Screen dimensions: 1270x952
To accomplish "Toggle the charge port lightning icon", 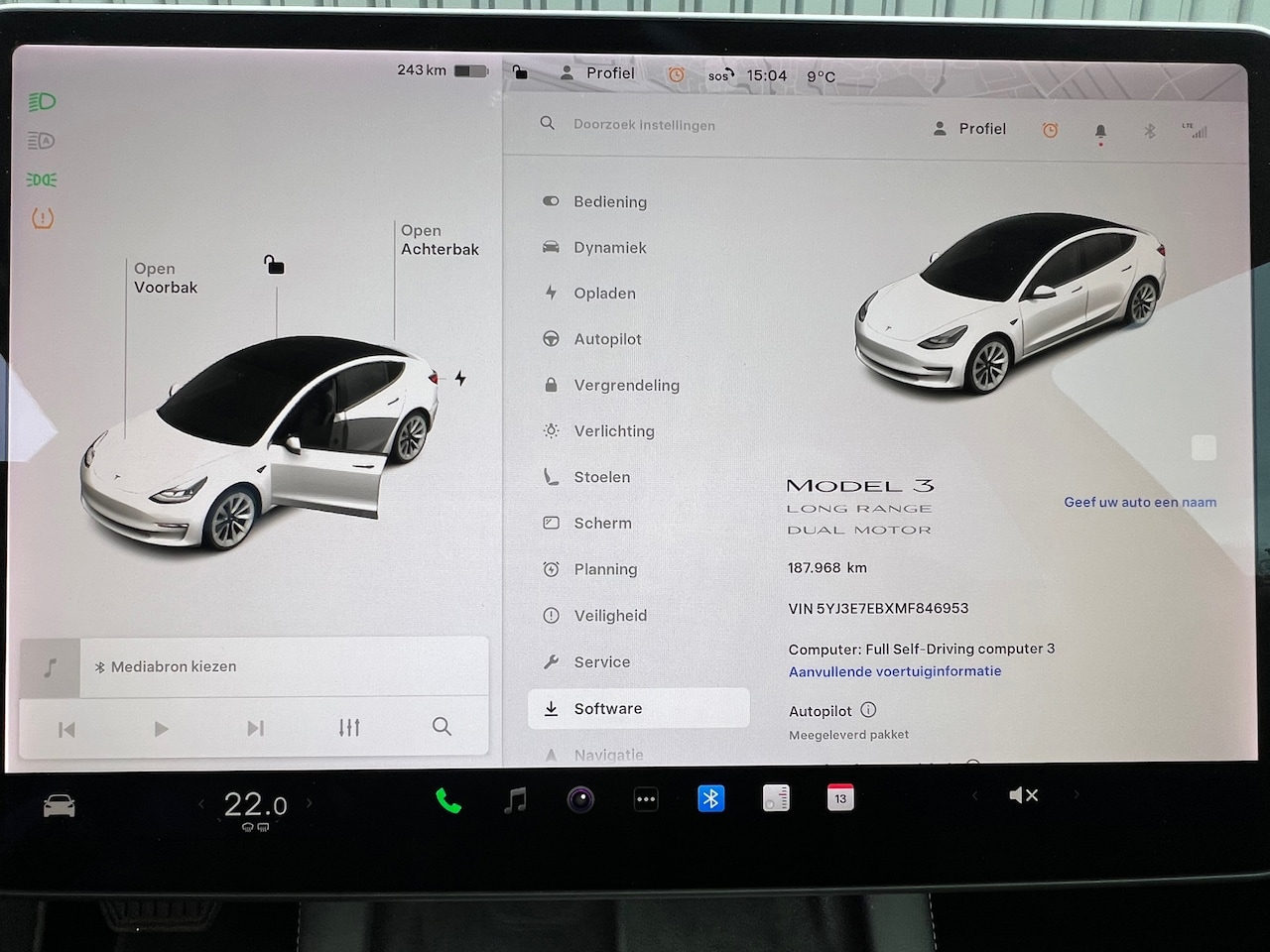I will pyautogui.click(x=460, y=378).
